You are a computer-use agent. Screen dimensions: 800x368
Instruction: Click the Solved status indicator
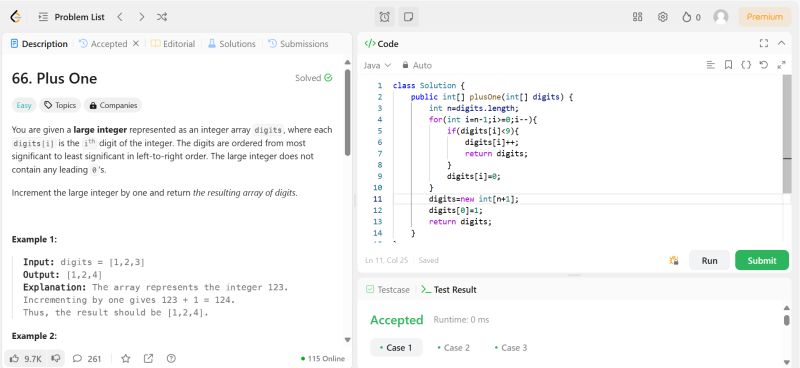click(x=314, y=78)
